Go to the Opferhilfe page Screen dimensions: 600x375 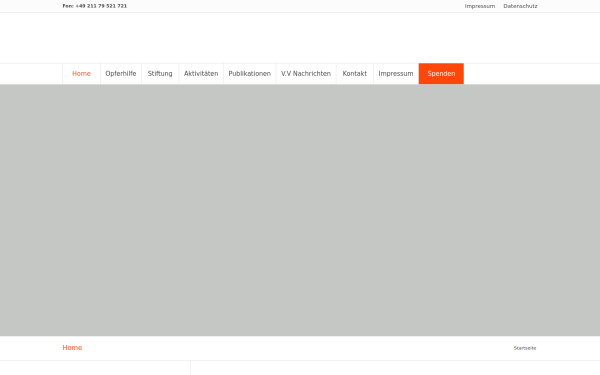click(121, 73)
